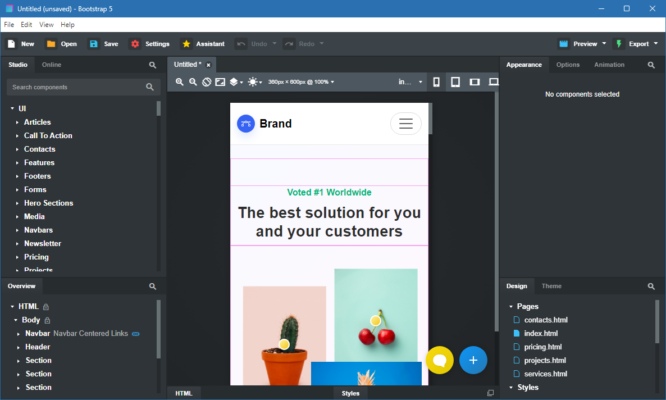Open a design with Open button
Viewport: 666px width, 400px height.
(62, 44)
